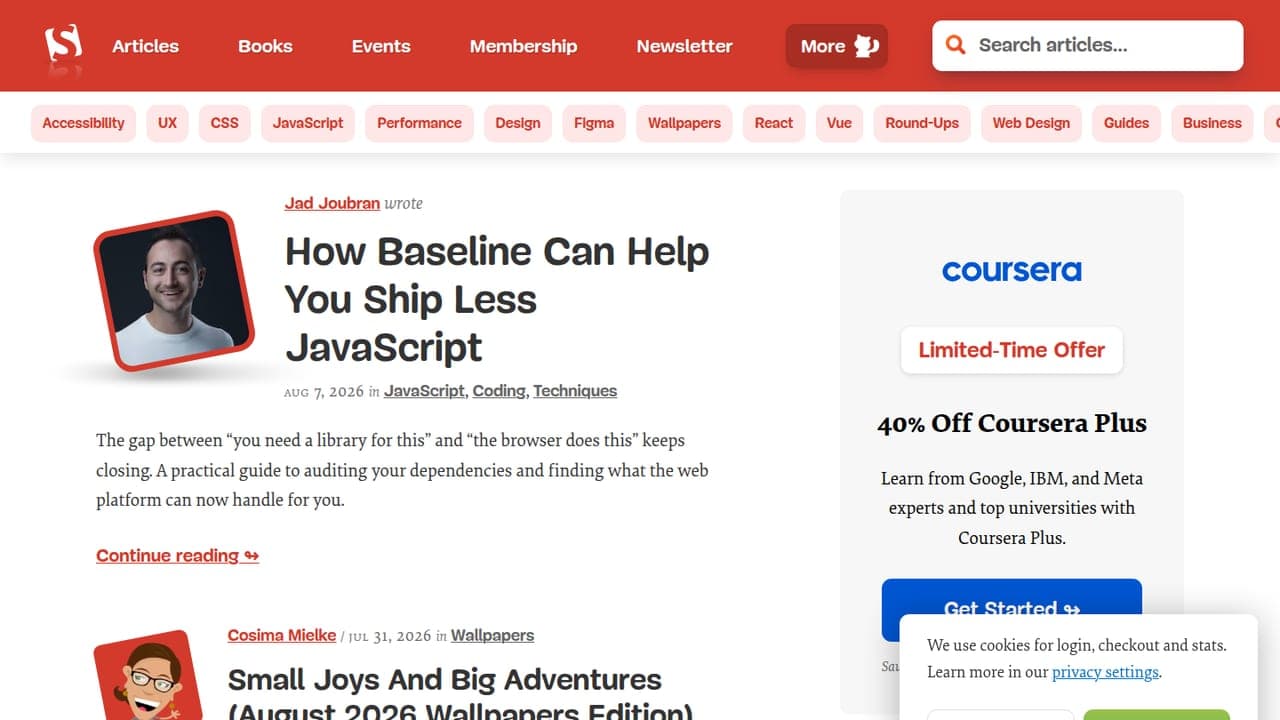This screenshot has width=1280, height=720.
Task: Open the CSS topic tag
Action: click(x=225, y=123)
